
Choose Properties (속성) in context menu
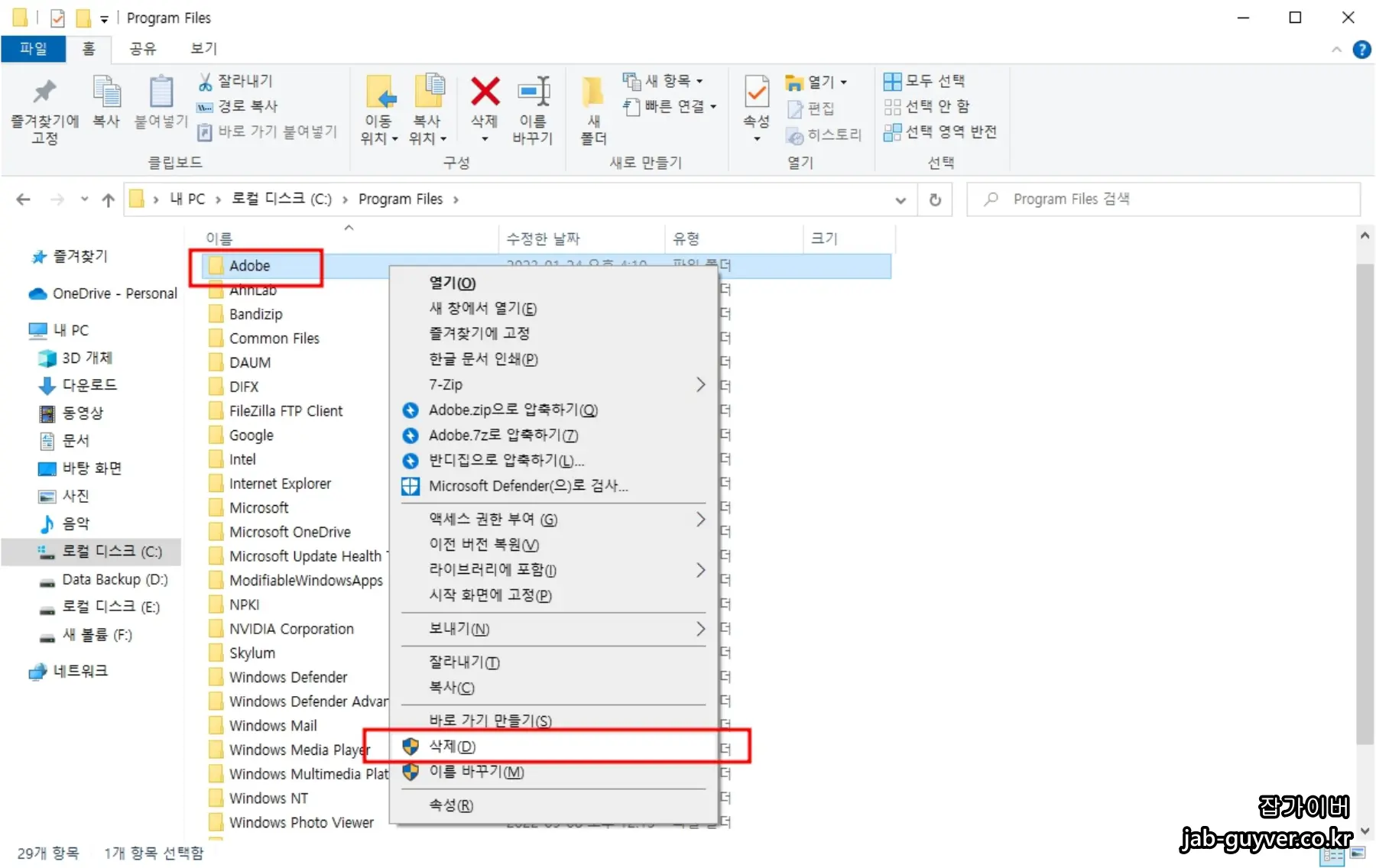[x=554, y=805]
